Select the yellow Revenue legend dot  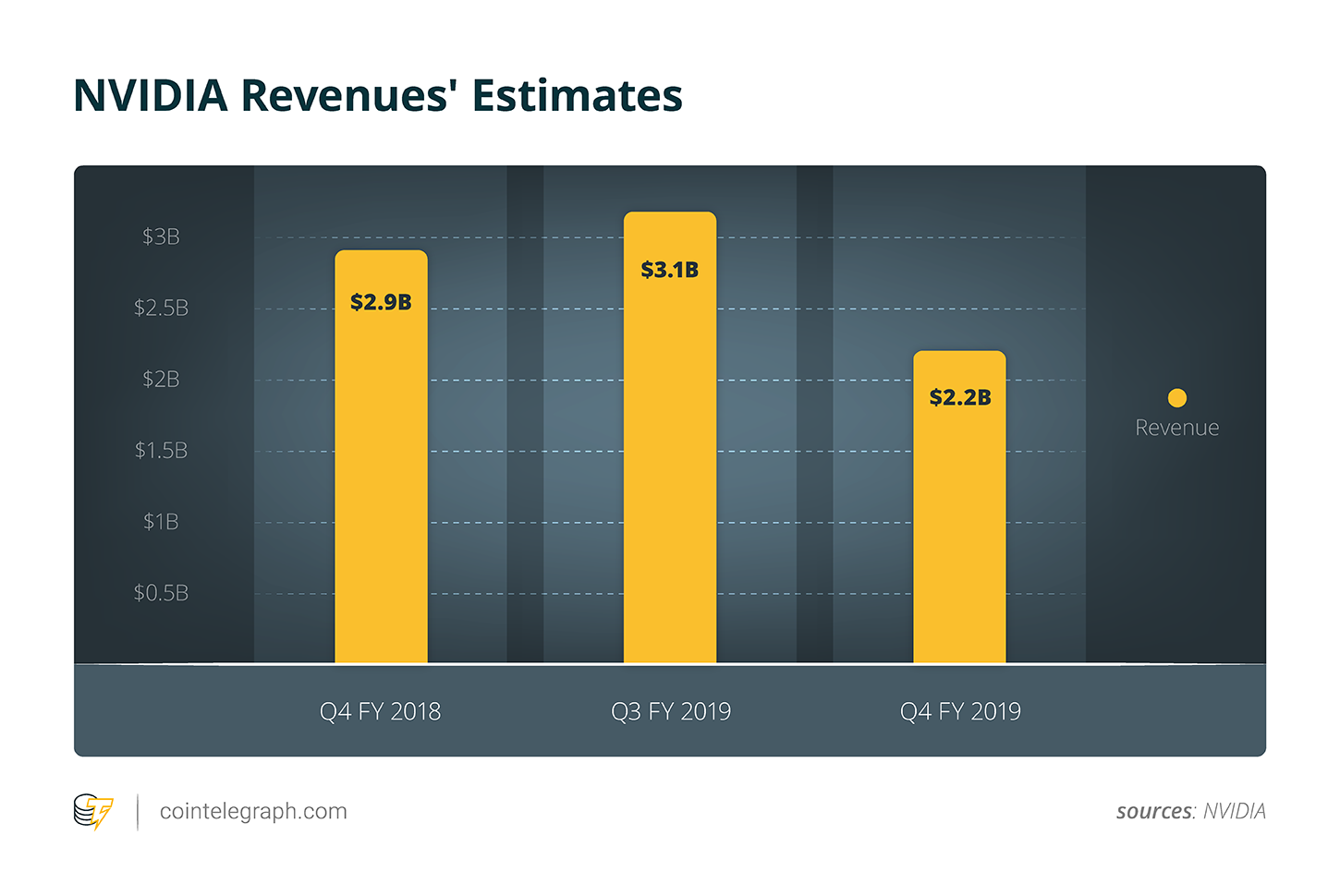(1177, 396)
